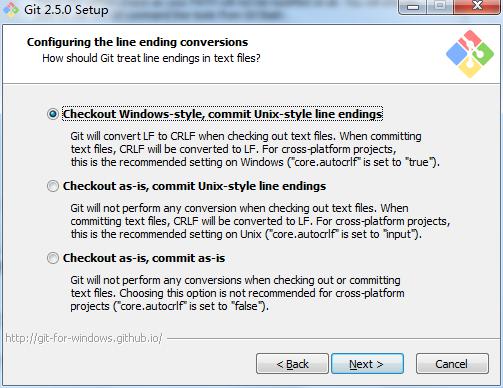The image size is (503, 388).
Task: Click the 'Checkout as-is, commit Unix-style line endings' label
Action: (x=194, y=186)
